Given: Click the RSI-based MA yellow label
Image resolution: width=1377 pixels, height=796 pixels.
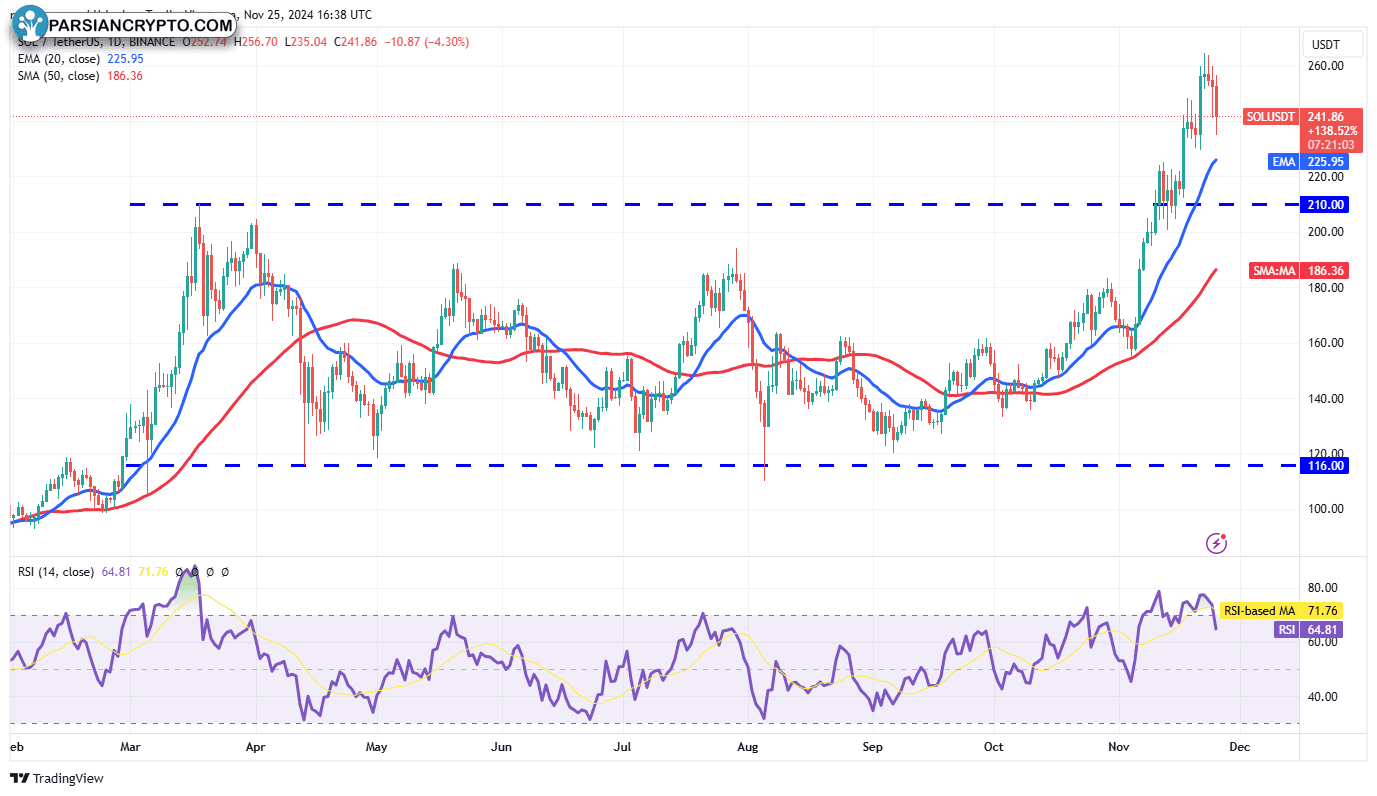Looking at the screenshot, I should click(x=1260, y=611).
